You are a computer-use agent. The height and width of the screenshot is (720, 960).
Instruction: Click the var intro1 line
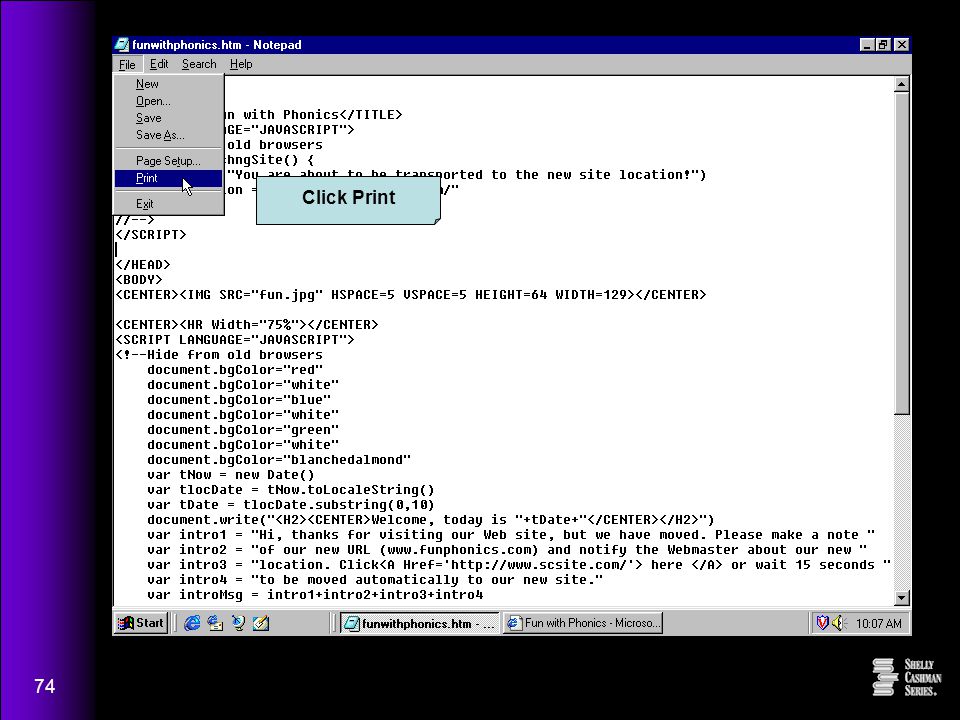[x=511, y=535]
